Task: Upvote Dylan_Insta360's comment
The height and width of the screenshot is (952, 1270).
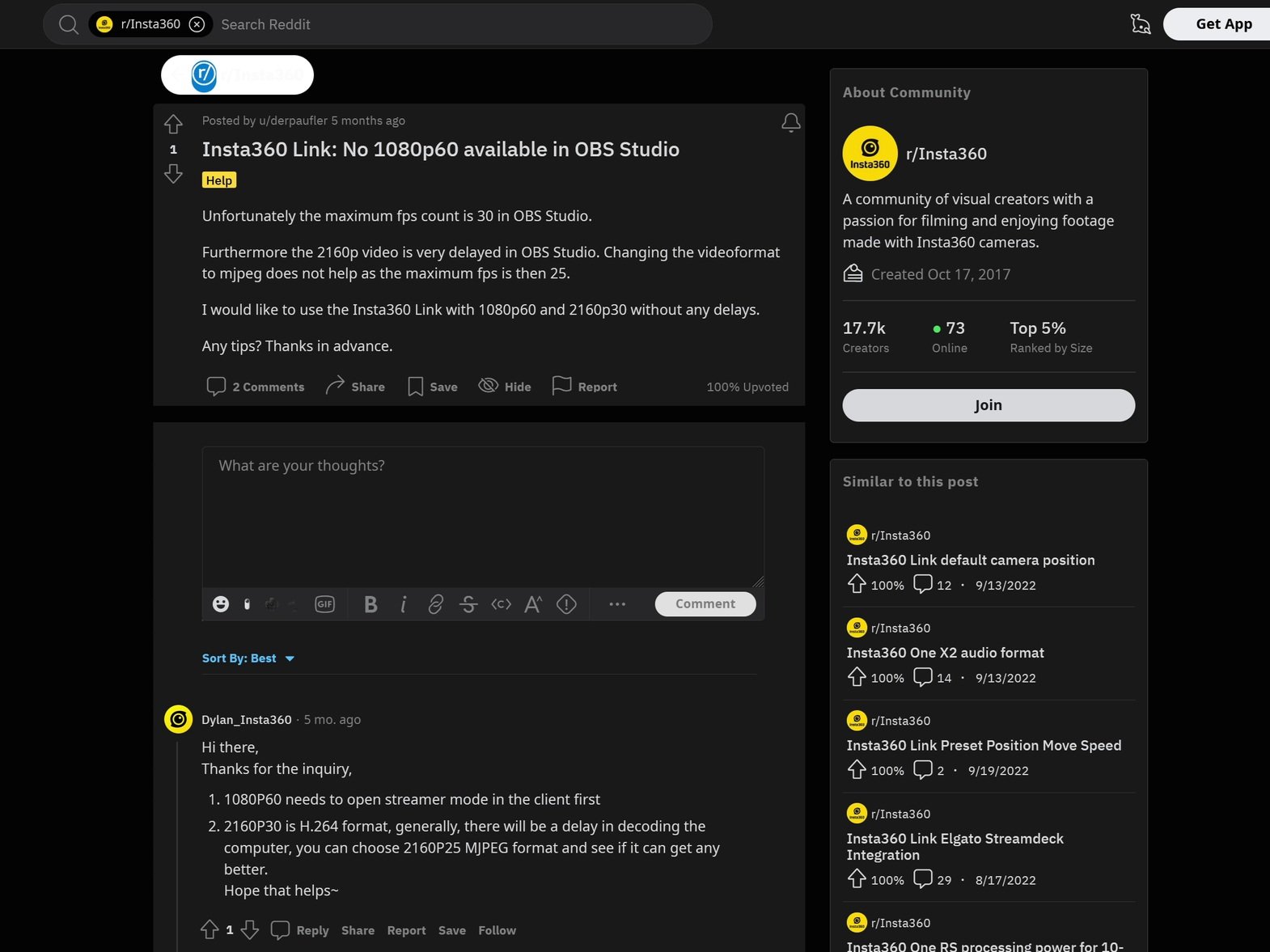Action: click(210, 930)
